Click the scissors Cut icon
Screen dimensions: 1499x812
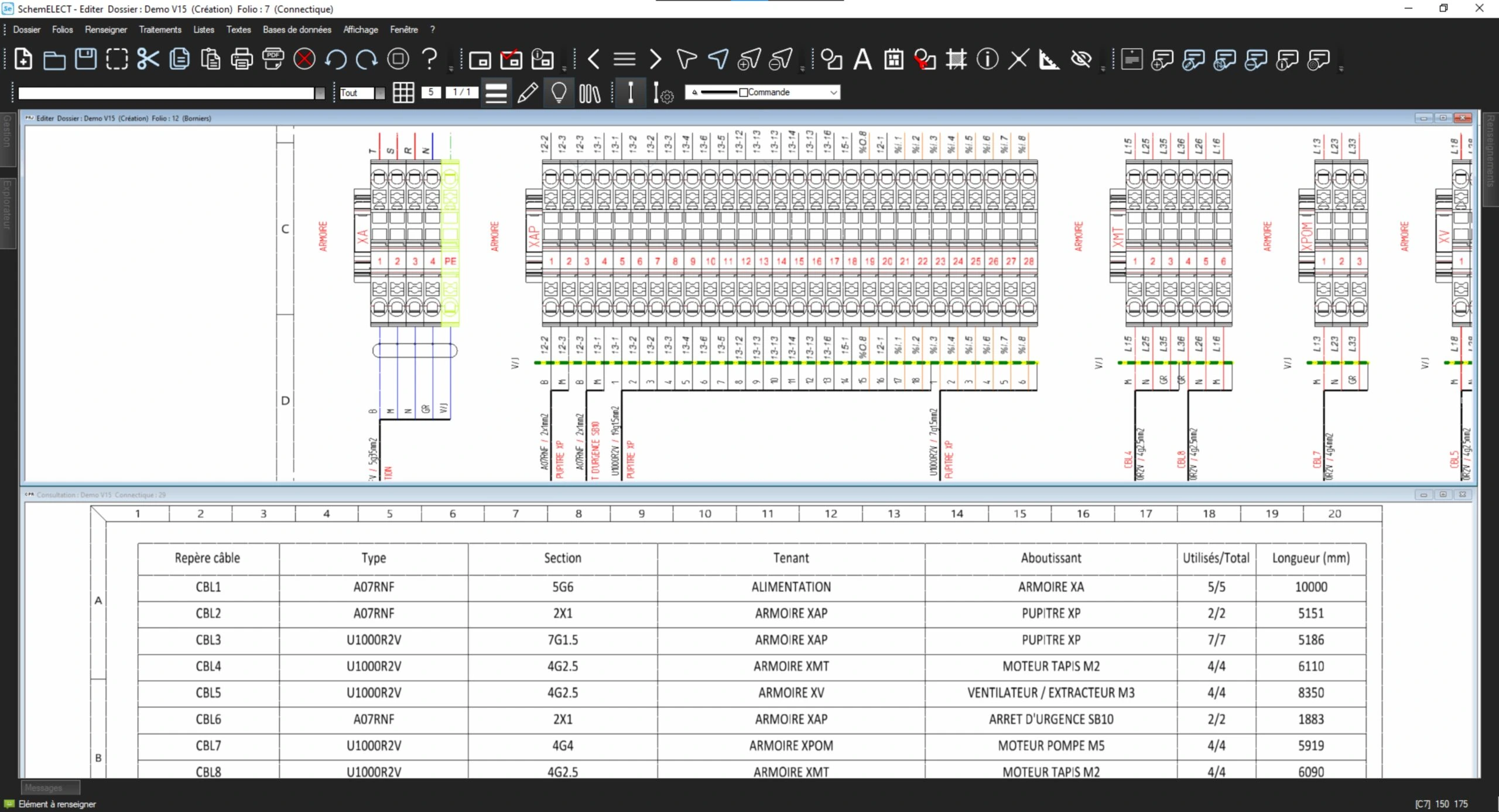point(148,59)
